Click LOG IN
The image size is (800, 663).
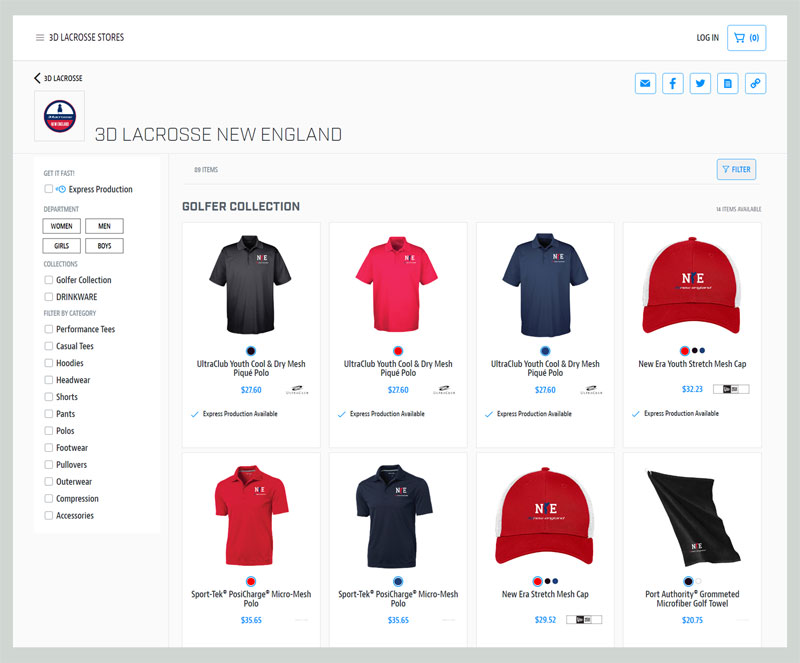point(707,38)
